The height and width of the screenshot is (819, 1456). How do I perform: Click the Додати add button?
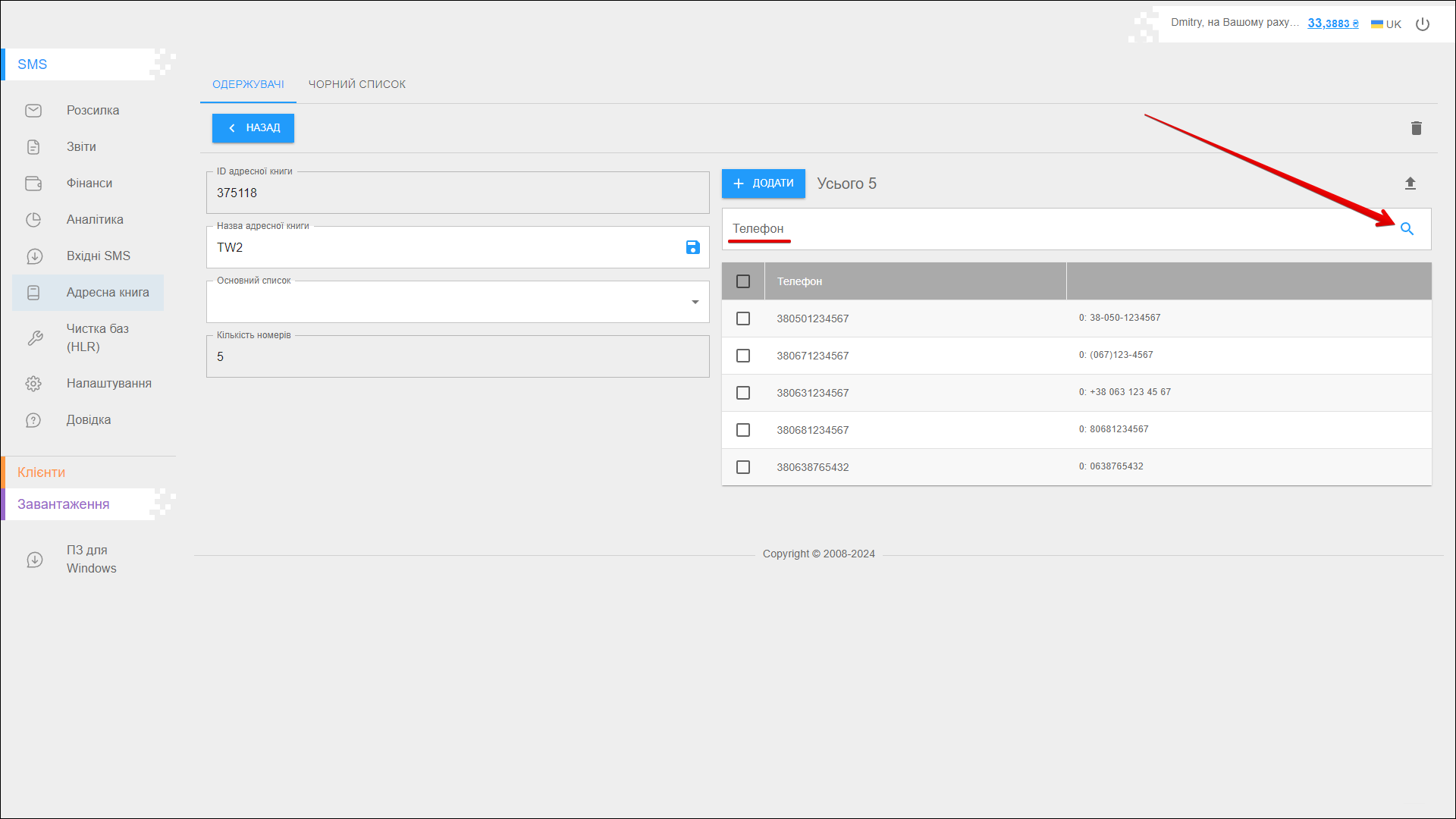[x=763, y=184]
